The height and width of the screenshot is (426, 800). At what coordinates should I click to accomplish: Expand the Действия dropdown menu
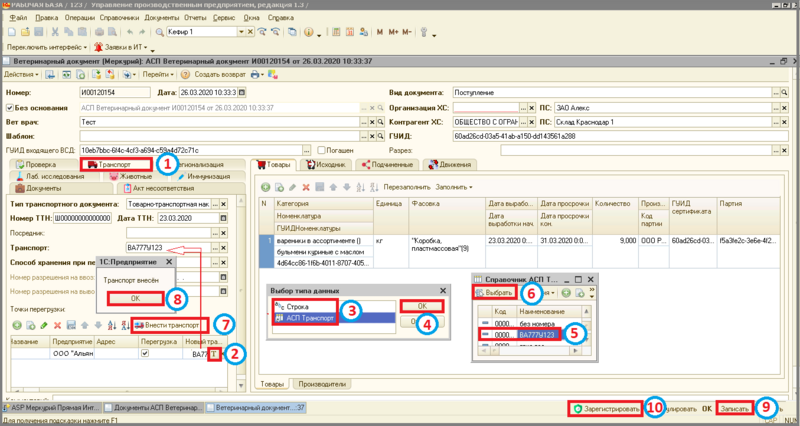22,74
